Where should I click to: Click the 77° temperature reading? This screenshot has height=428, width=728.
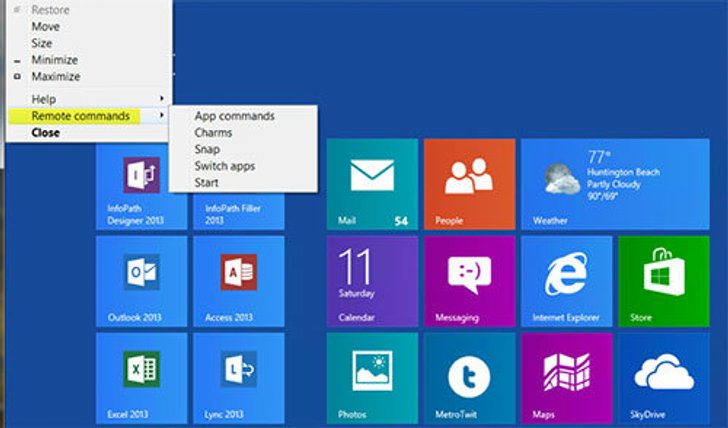point(599,157)
